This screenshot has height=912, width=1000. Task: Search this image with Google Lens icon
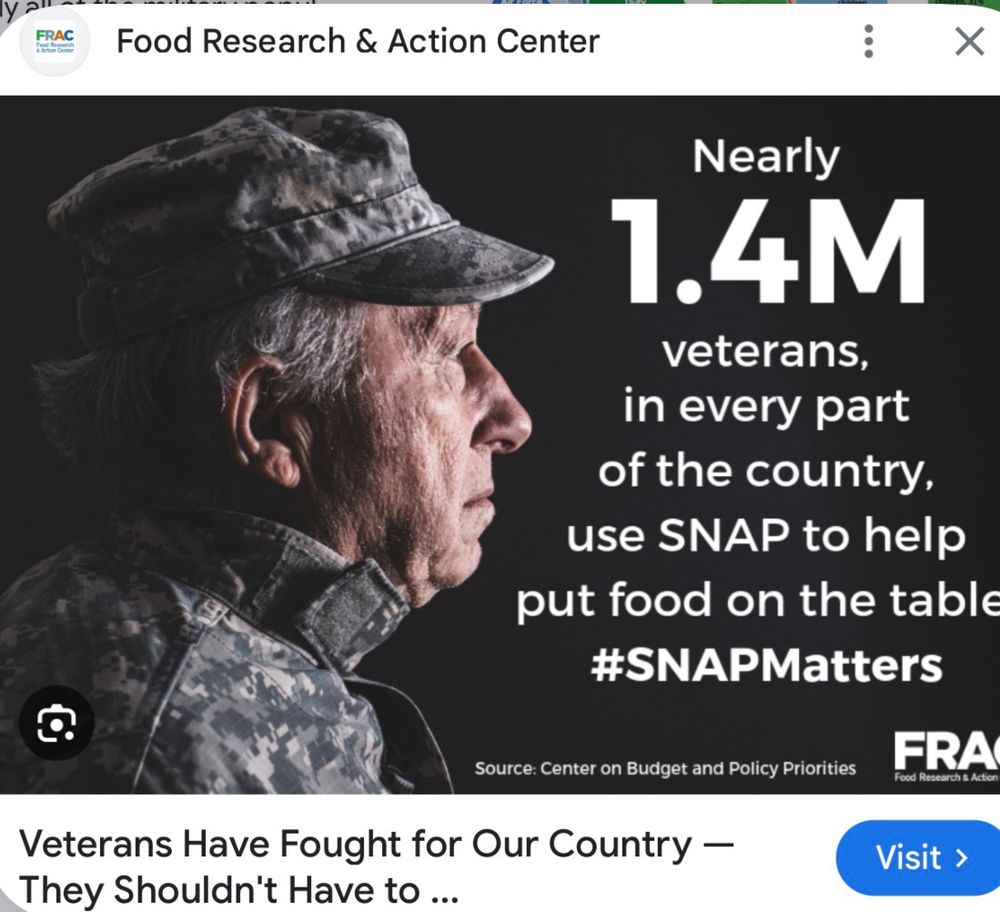(x=57, y=723)
